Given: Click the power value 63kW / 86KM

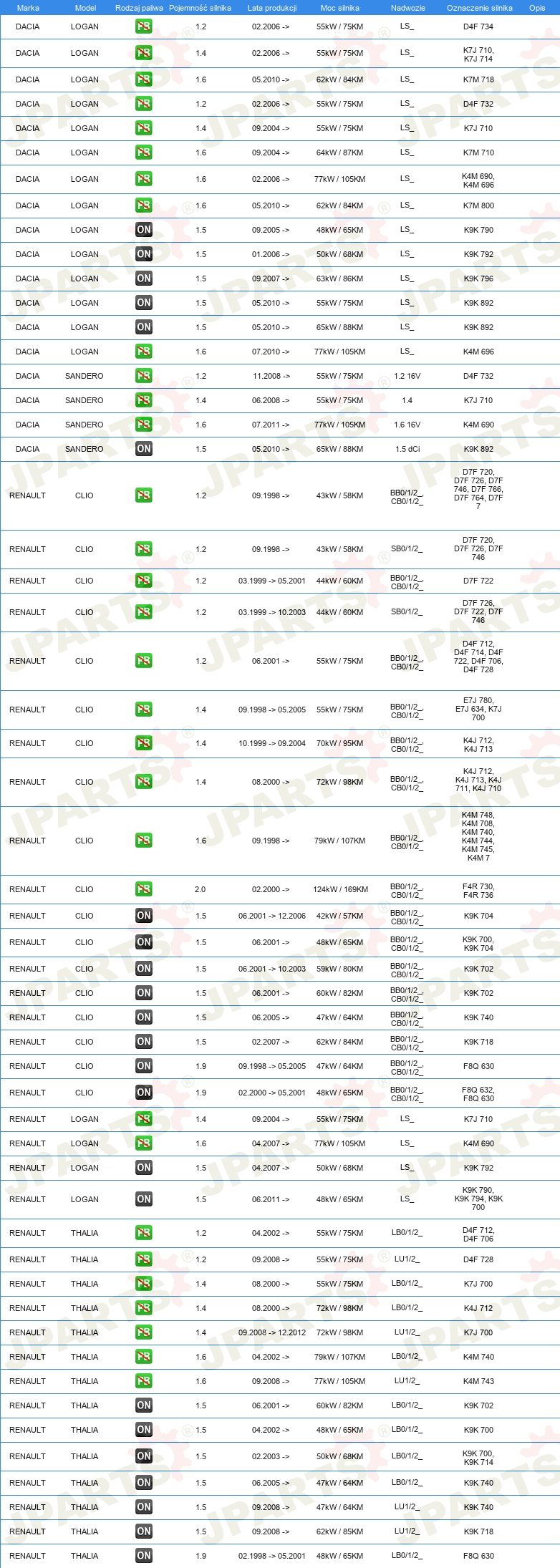Looking at the screenshot, I should [x=340, y=279].
